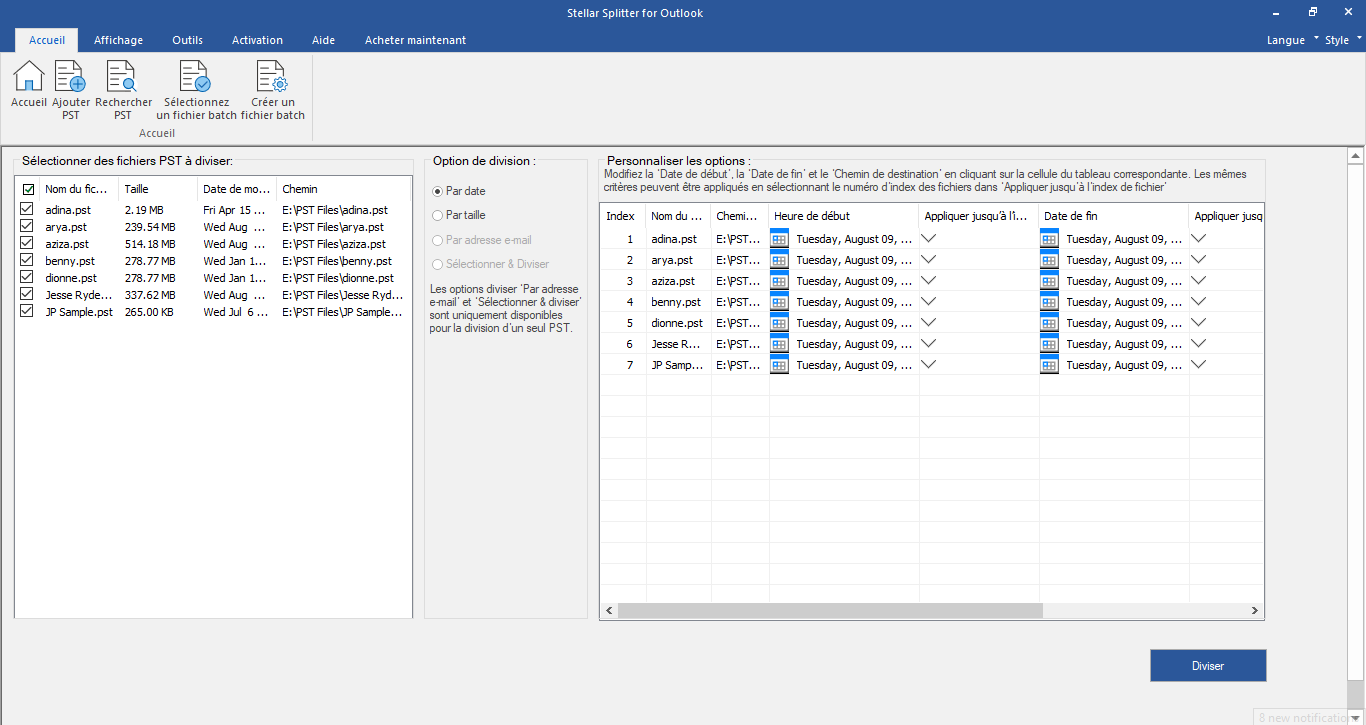1366x725 pixels.
Task: Click the left arrow of options table scrollbar
Action: [x=609, y=610]
